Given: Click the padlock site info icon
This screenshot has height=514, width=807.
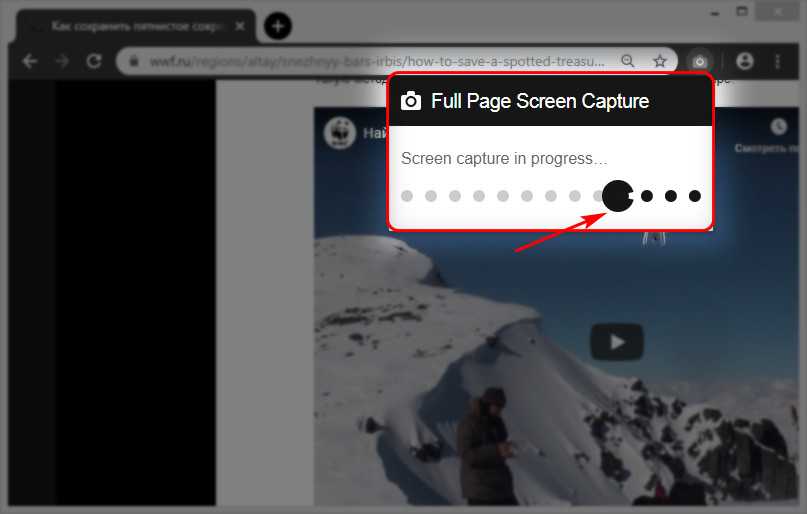Looking at the screenshot, I should 135,61.
